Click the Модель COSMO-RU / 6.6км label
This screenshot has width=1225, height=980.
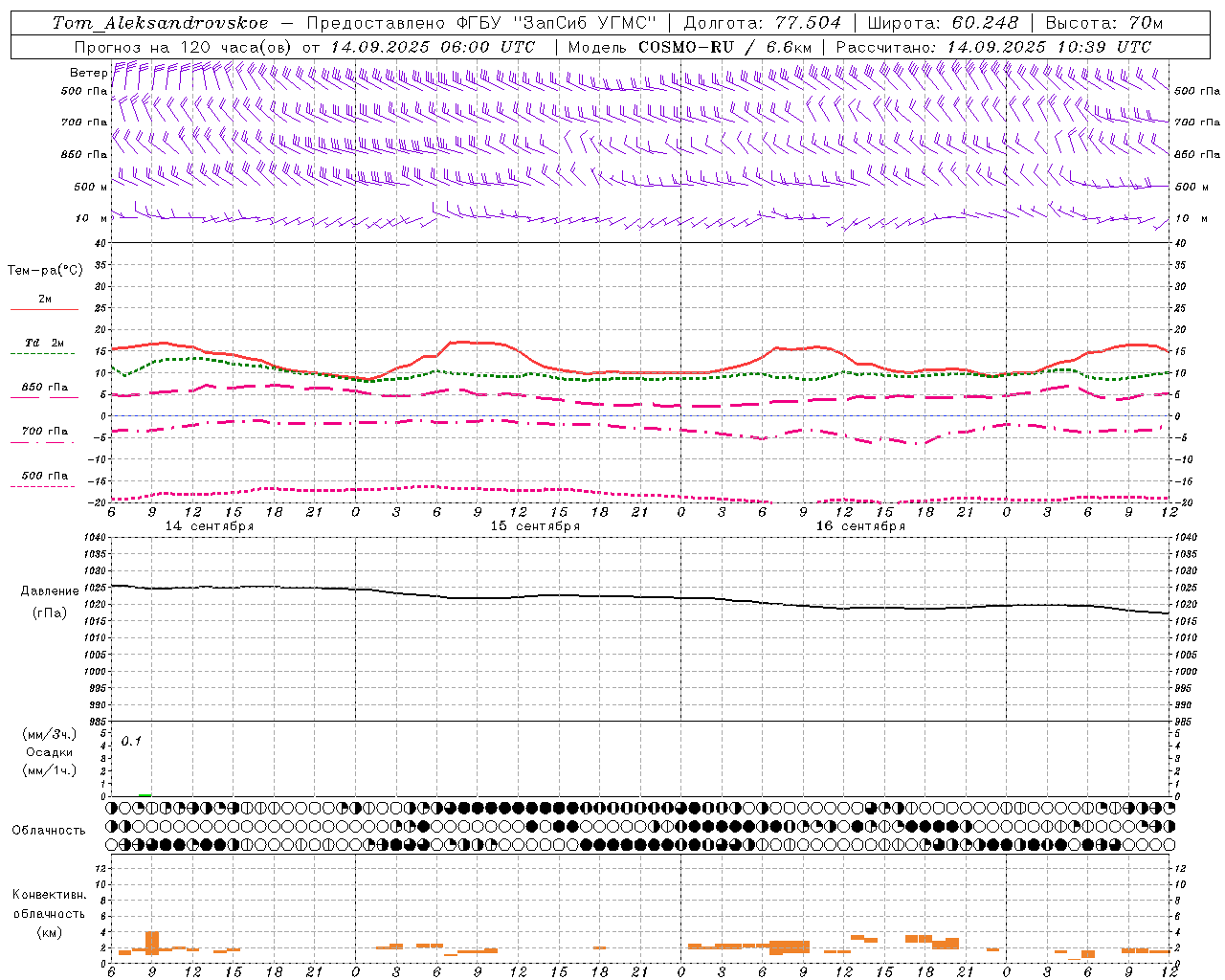click(690, 47)
